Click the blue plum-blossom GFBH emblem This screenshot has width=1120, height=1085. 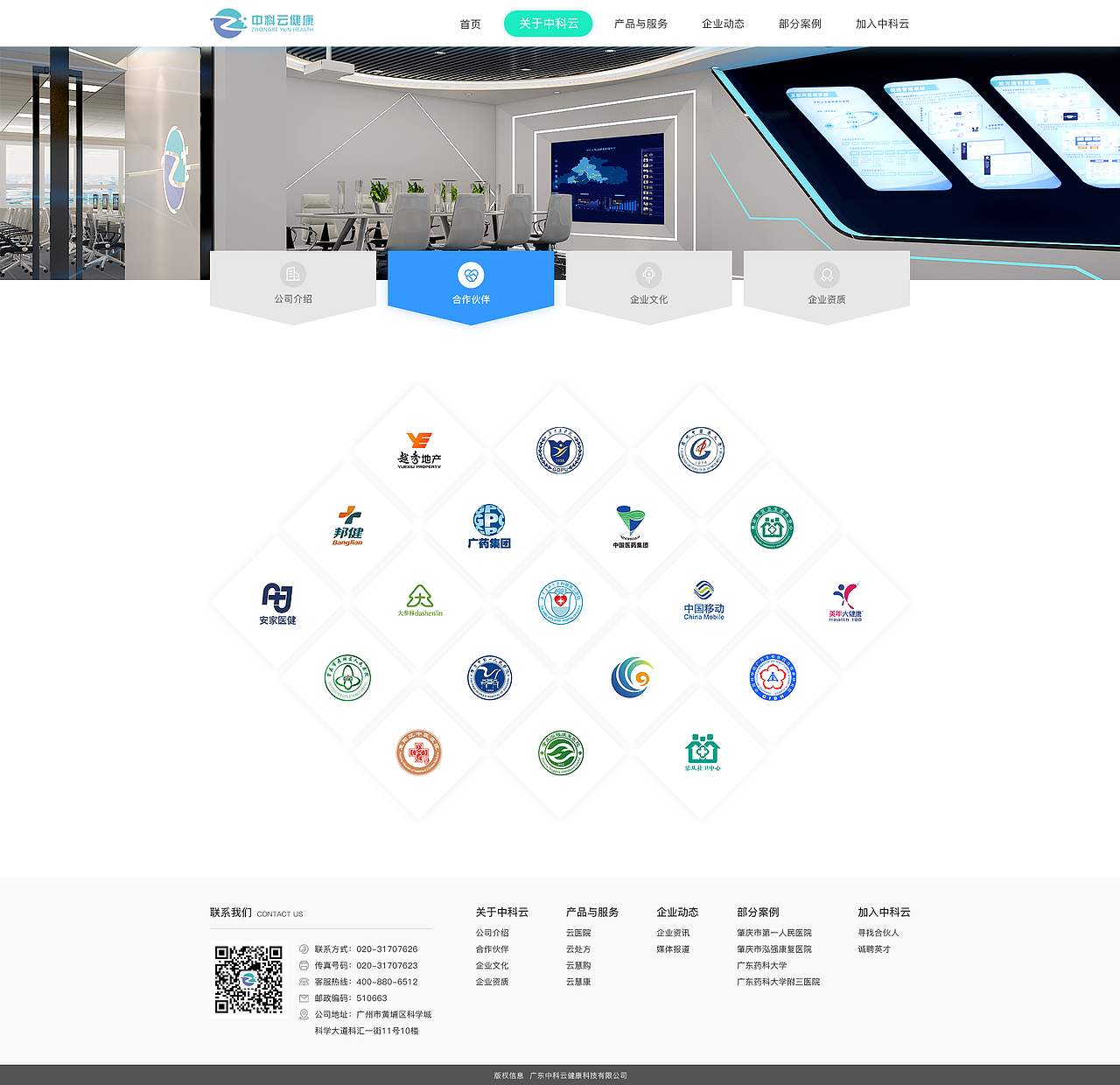pyautogui.click(x=773, y=677)
